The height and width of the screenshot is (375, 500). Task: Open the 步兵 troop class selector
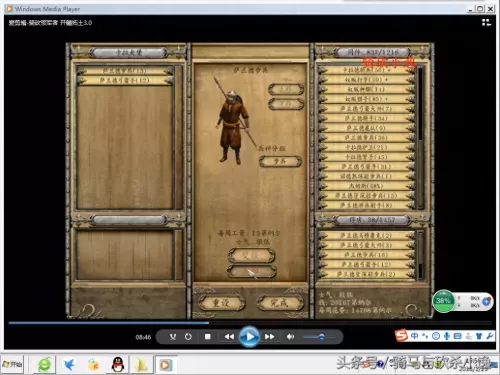point(280,161)
